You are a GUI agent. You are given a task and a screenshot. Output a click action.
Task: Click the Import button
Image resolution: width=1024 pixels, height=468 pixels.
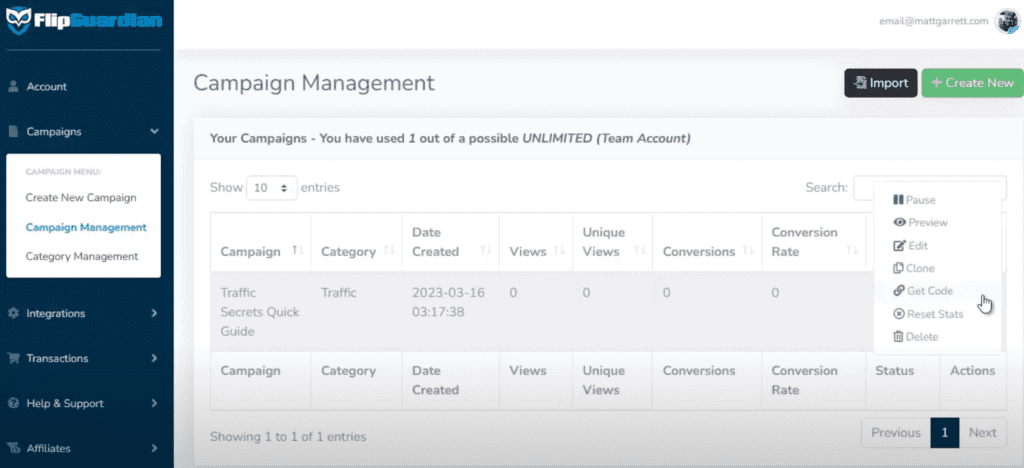tap(880, 83)
